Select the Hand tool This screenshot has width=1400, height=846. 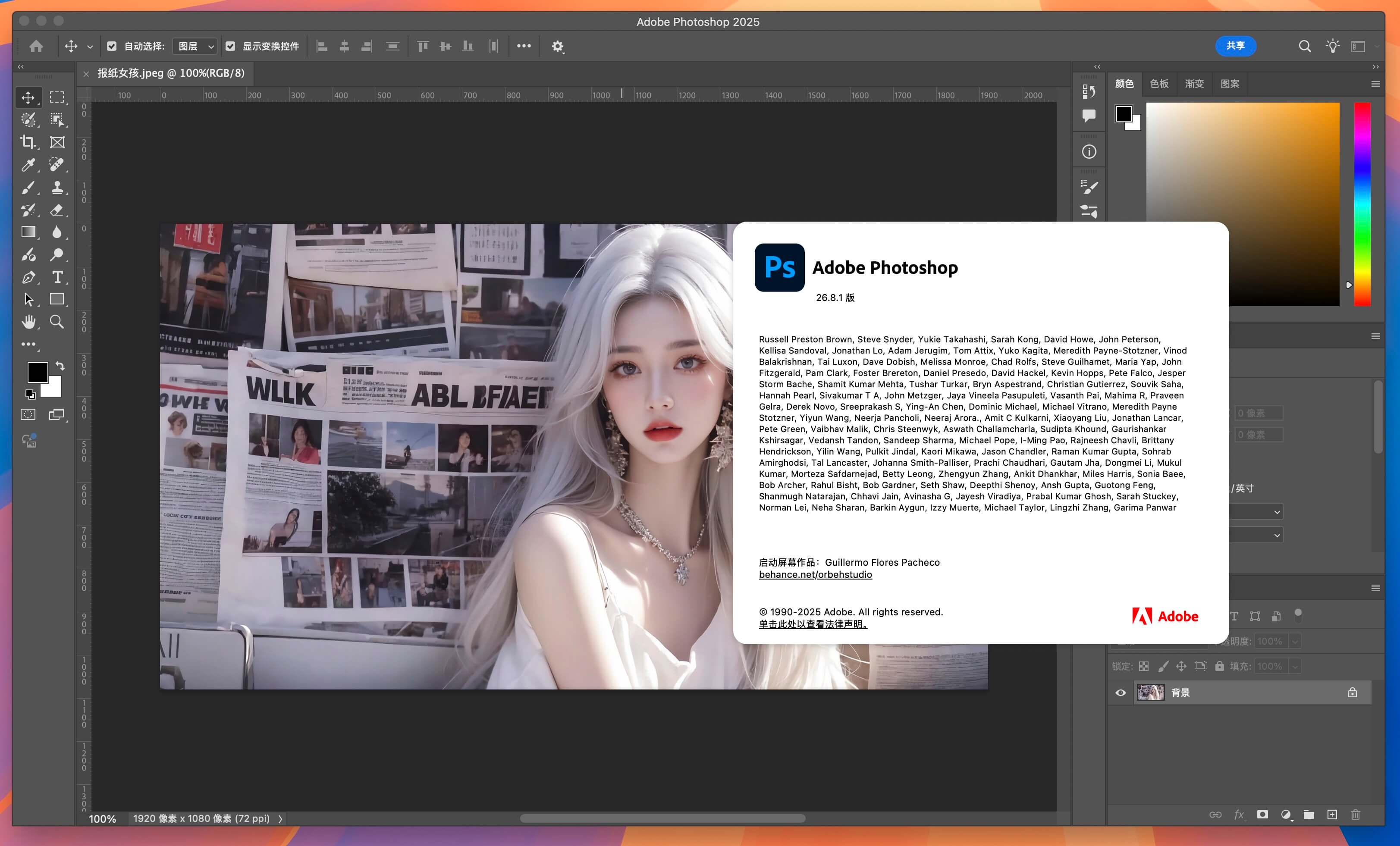[28, 322]
